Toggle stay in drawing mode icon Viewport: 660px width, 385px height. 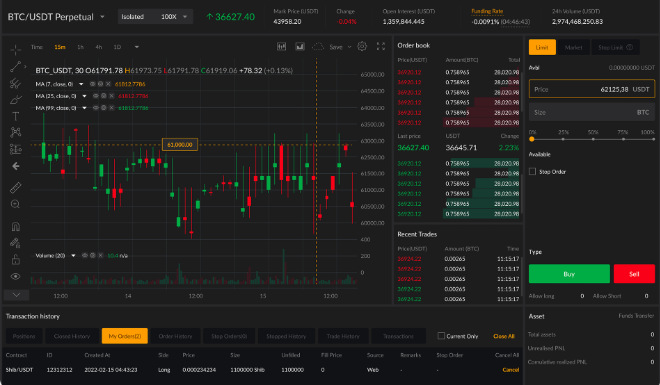click(x=16, y=243)
